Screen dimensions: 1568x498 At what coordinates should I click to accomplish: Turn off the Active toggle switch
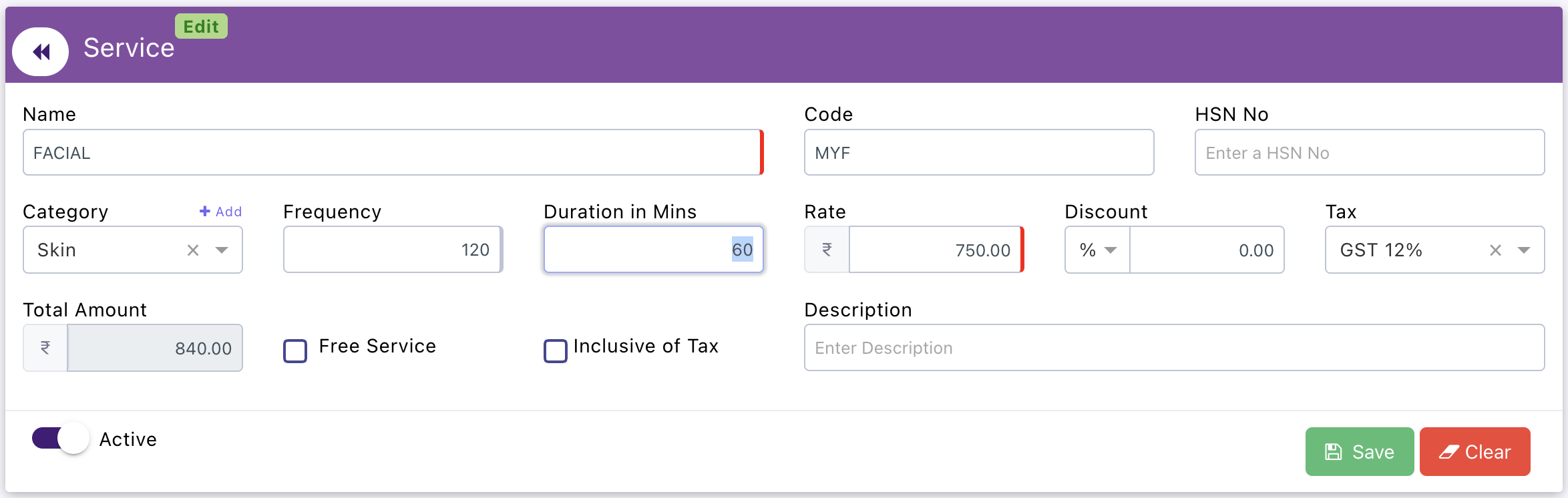[60, 439]
